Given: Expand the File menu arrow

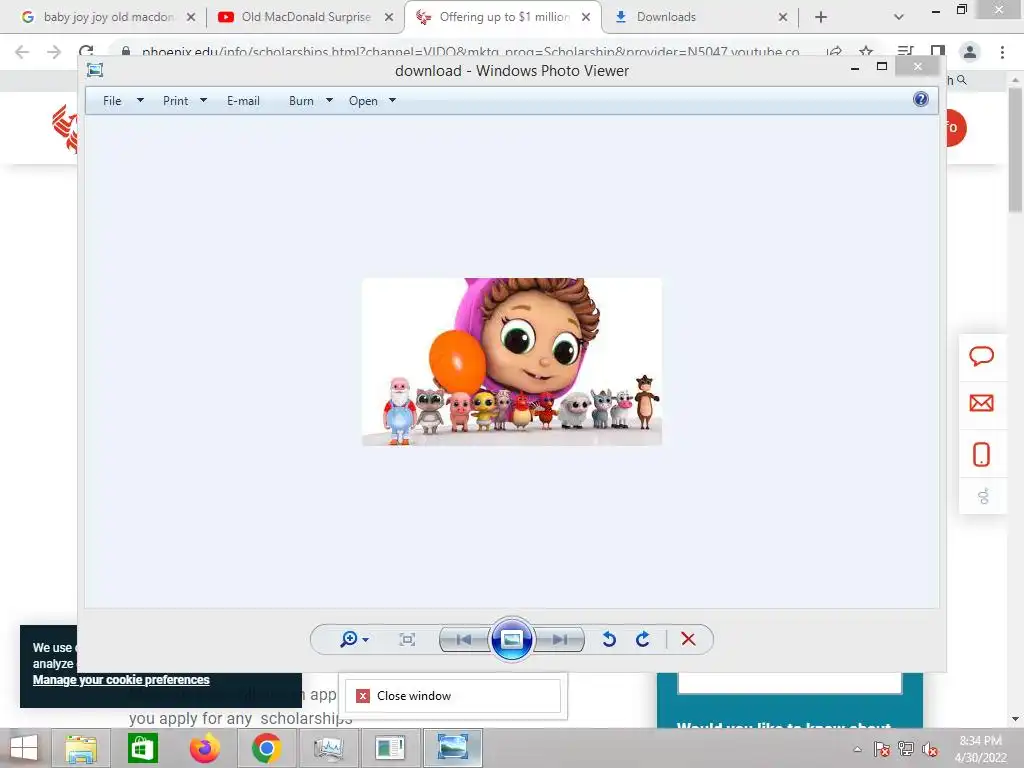Looking at the screenshot, I should point(140,100).
